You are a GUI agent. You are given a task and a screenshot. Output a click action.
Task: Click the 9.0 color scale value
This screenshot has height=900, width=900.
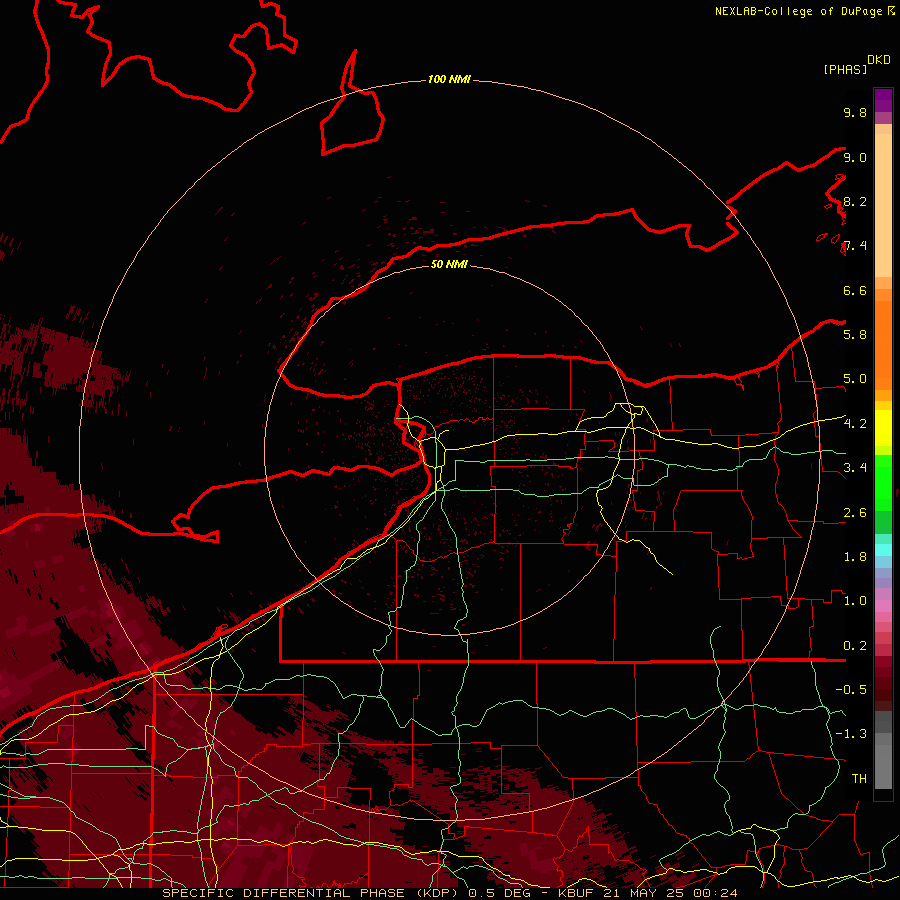(855, 157)
